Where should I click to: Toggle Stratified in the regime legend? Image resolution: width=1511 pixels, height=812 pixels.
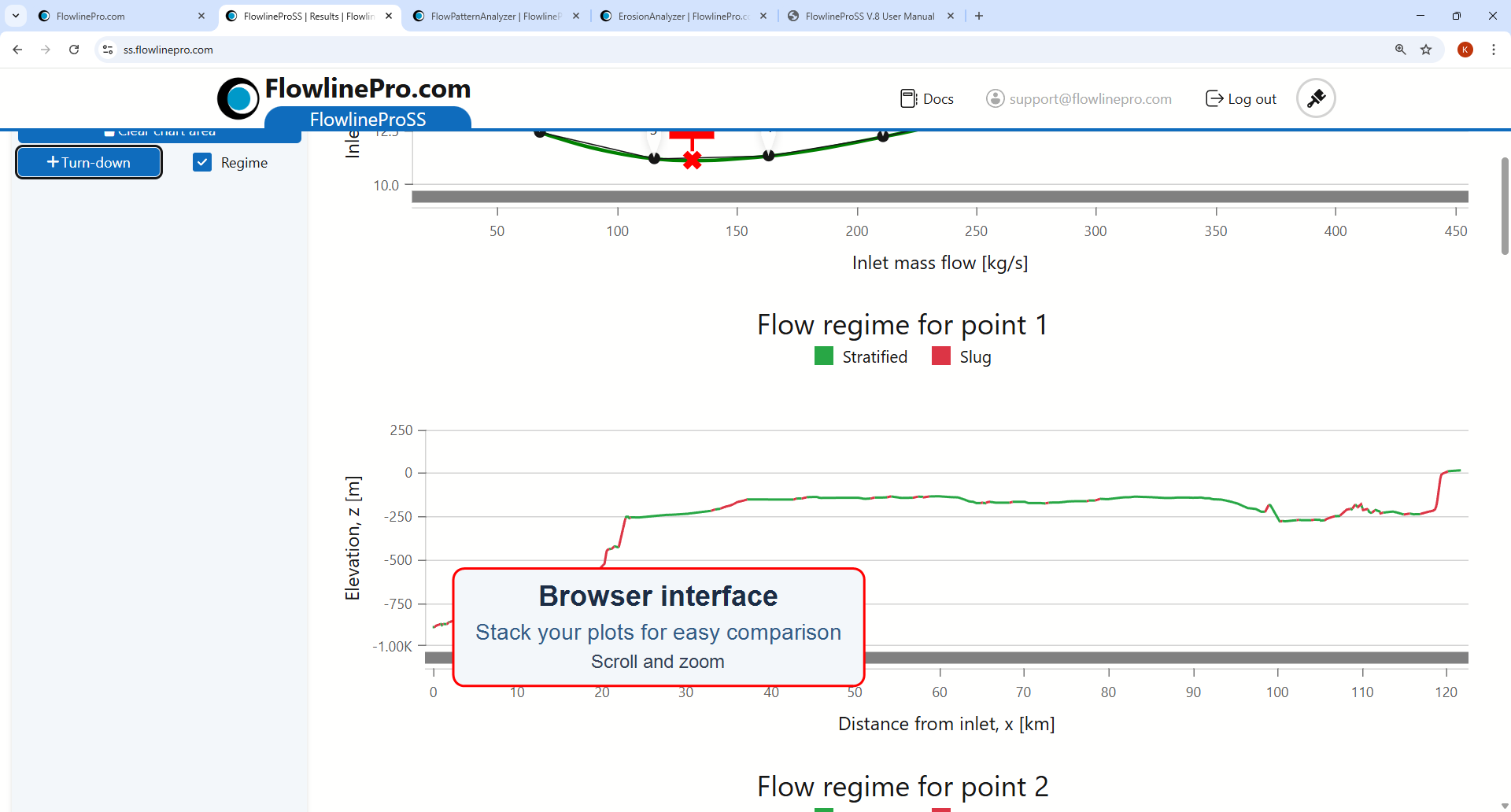pyautogui.click(x=860, y=356)
